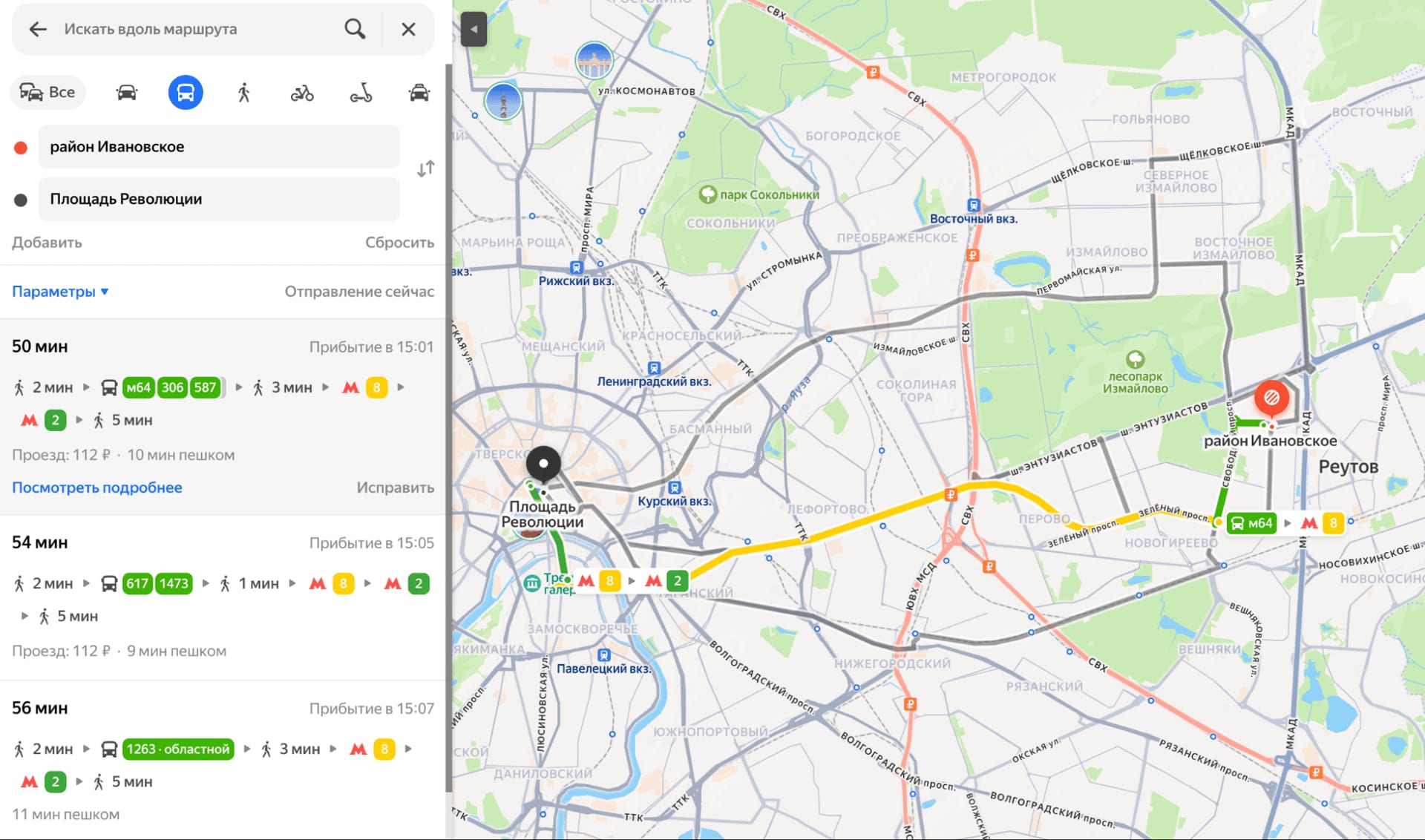Click metro line 2 badge on map
Image resolution: width=1425 pixels, height=840 pixels.
pos(677,580)
